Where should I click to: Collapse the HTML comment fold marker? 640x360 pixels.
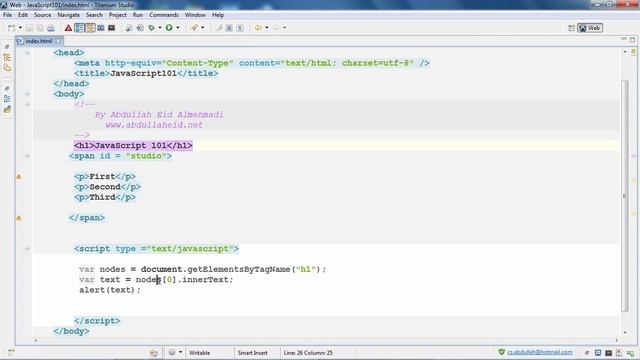(x=27, y=104)
